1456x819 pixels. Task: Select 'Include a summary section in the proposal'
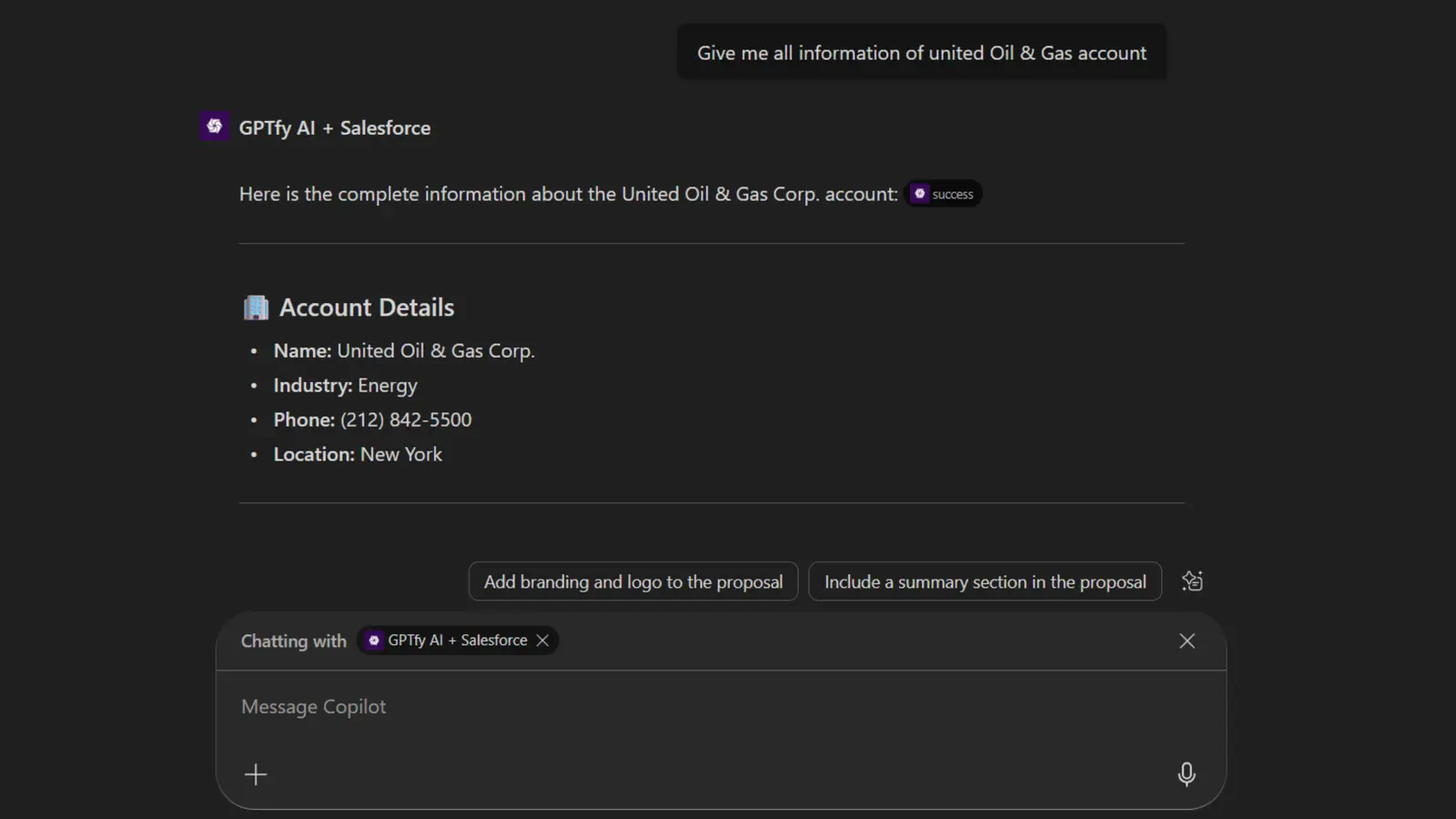[x=985, y=581]
